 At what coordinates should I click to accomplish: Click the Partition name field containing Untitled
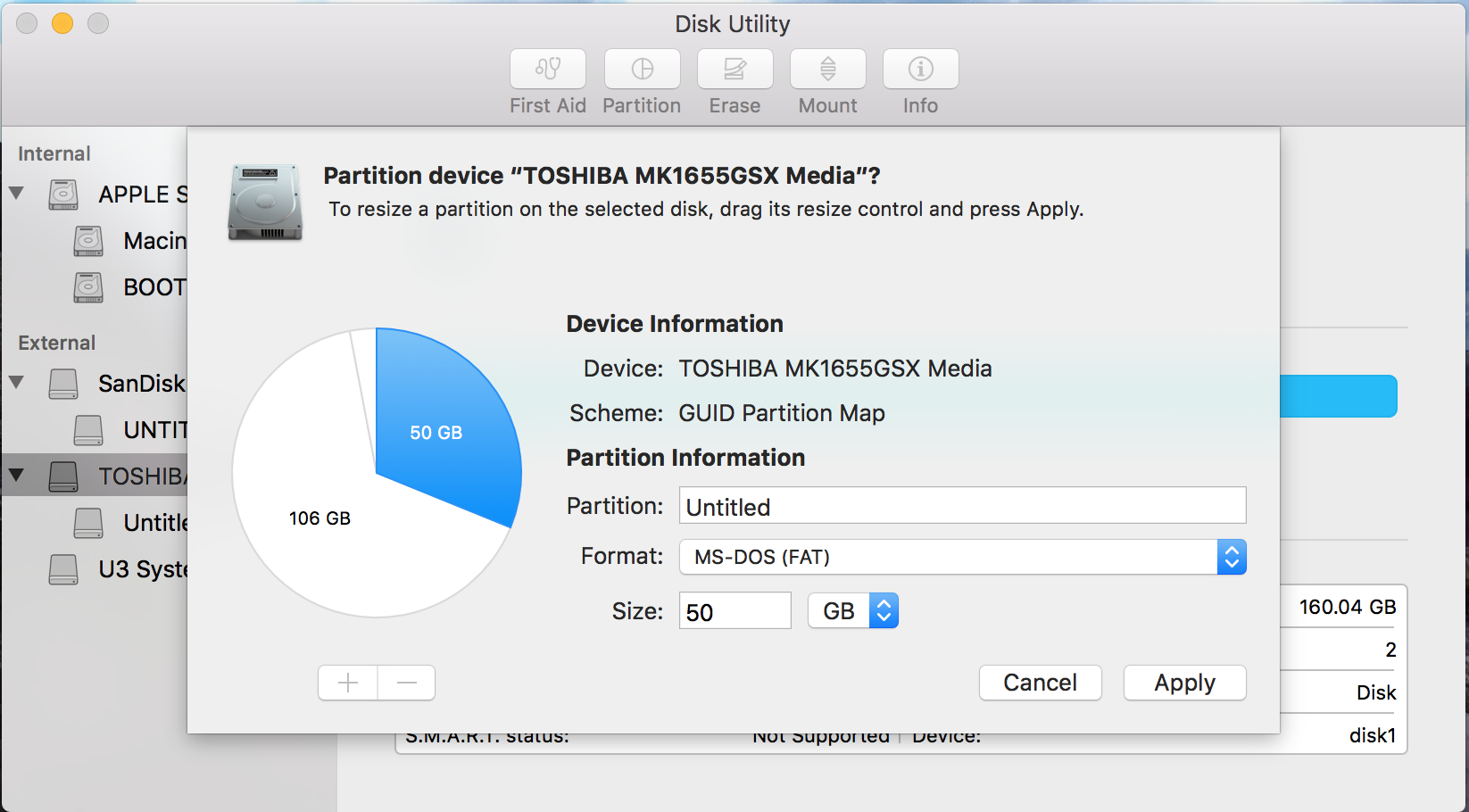[x=963, y=505]
